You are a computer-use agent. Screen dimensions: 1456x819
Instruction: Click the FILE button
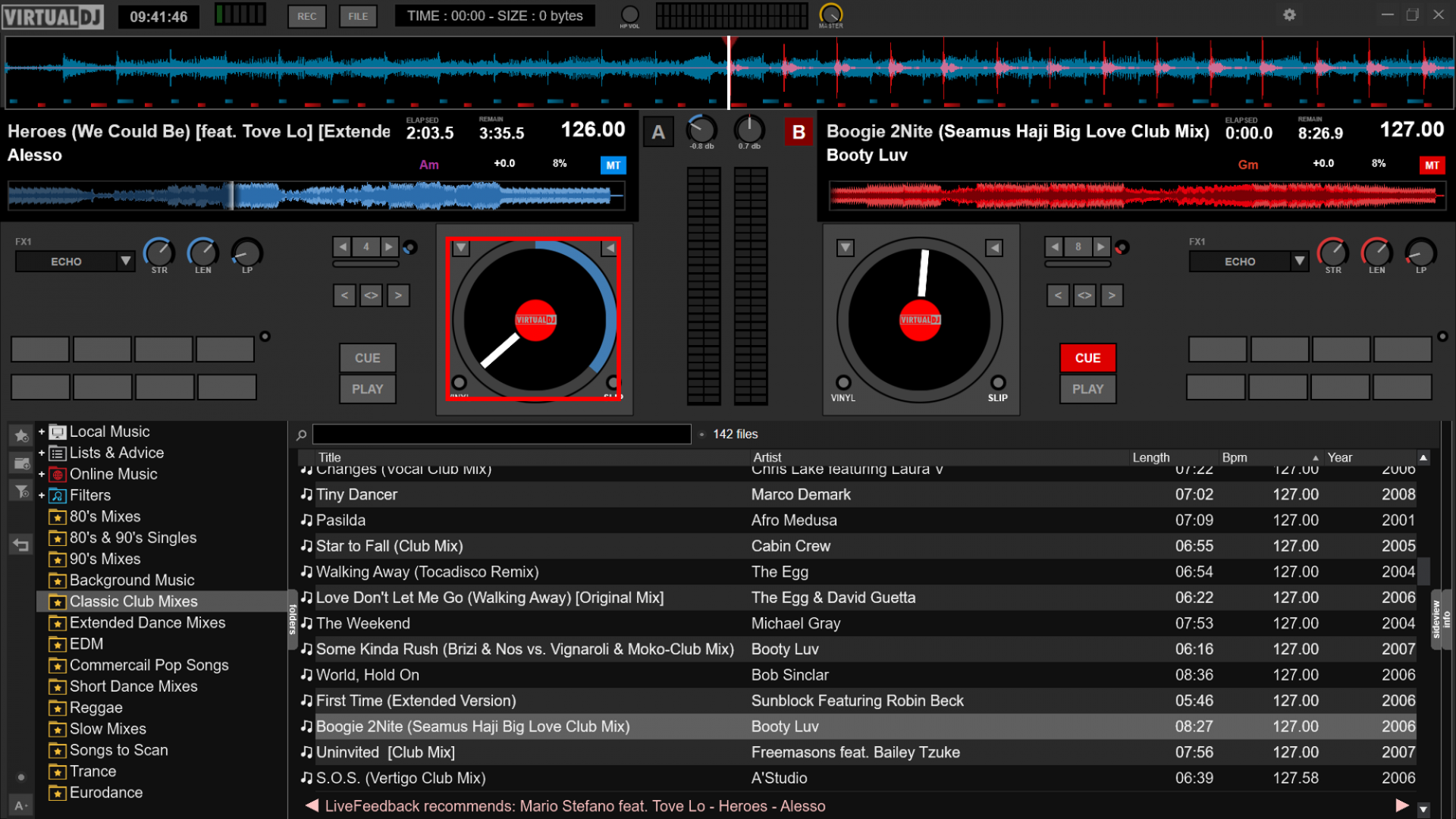tap(358, 16)
